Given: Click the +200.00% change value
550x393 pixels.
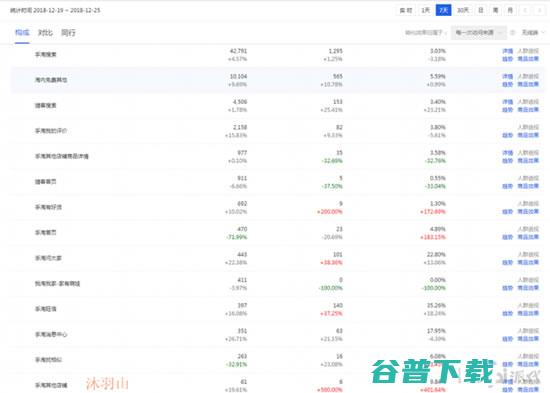Looking at the screenshot, I should click(x=330, y=212).
